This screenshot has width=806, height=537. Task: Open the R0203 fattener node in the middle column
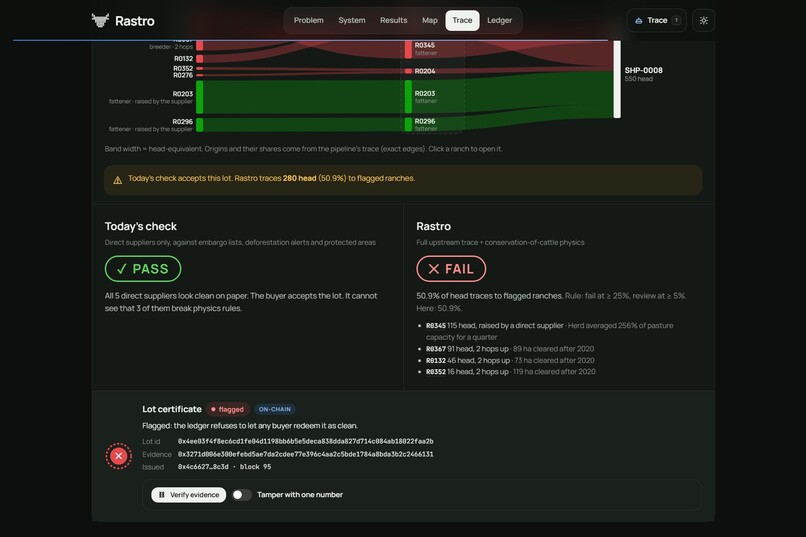point(408,97)
